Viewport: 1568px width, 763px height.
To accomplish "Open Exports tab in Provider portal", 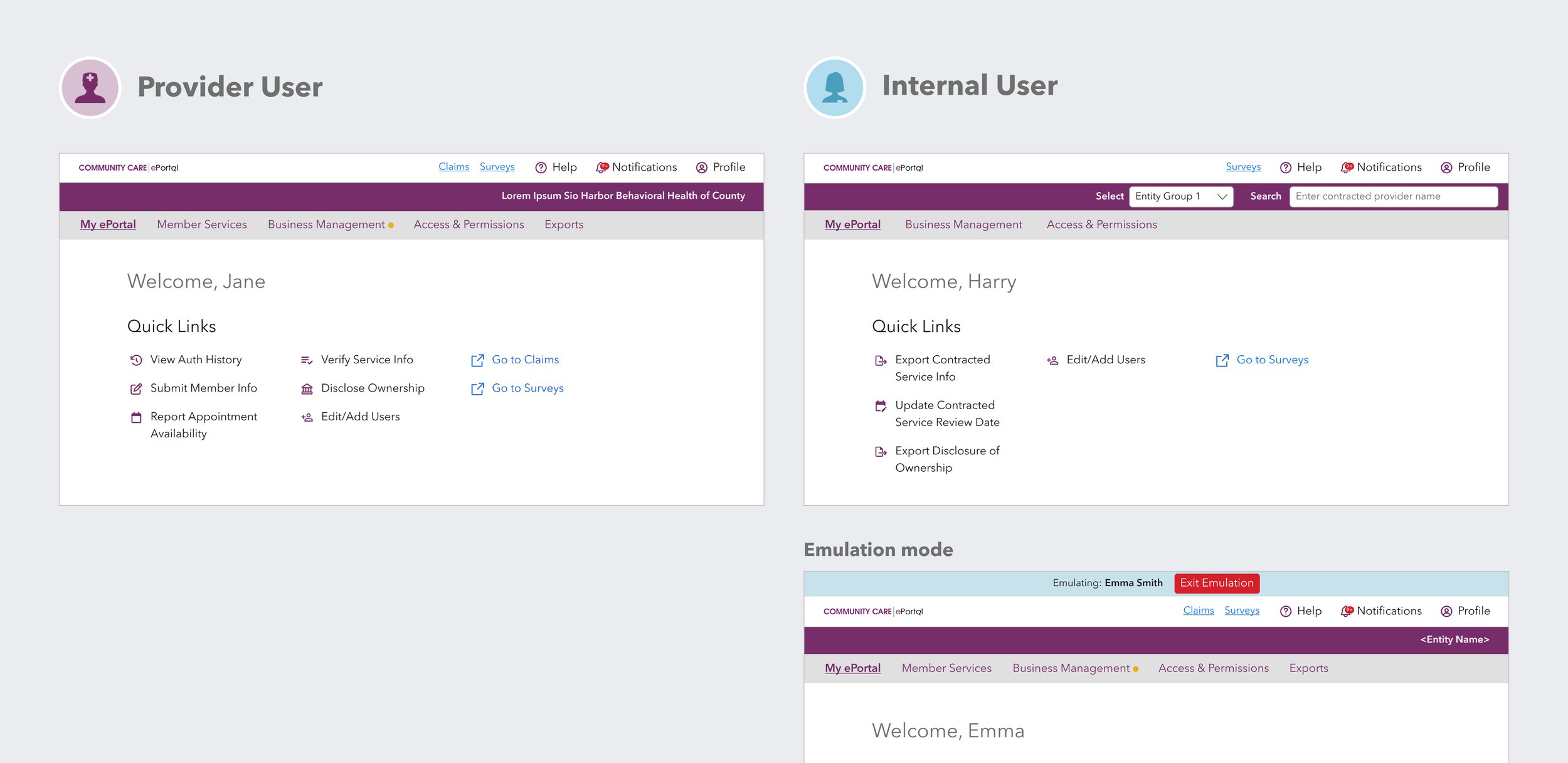I will tap(563, 225).
